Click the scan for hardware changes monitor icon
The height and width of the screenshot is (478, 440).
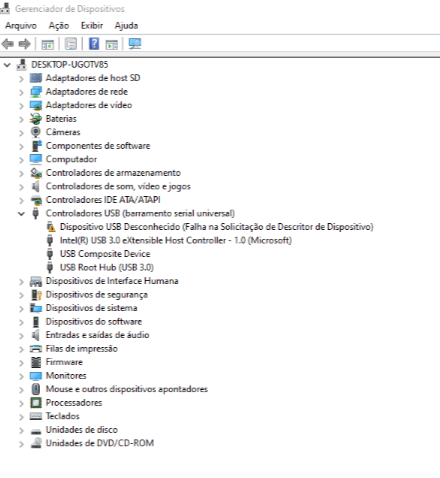click(135, 44)
